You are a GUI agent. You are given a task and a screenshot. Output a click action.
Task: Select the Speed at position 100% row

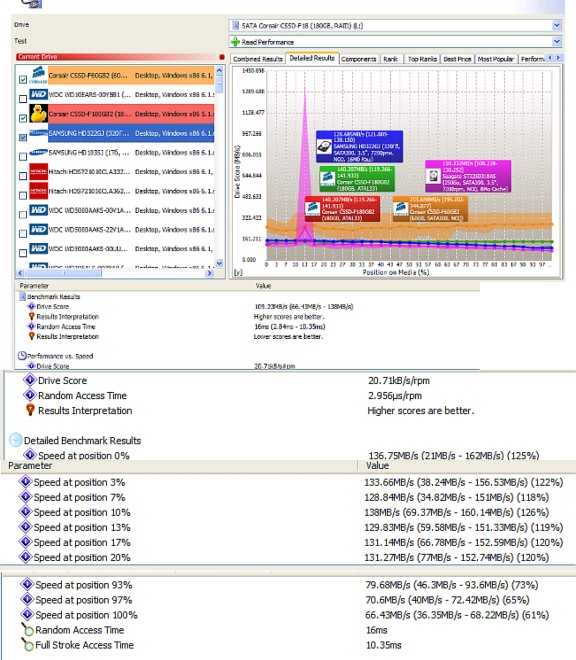click(x=286, y=615)
